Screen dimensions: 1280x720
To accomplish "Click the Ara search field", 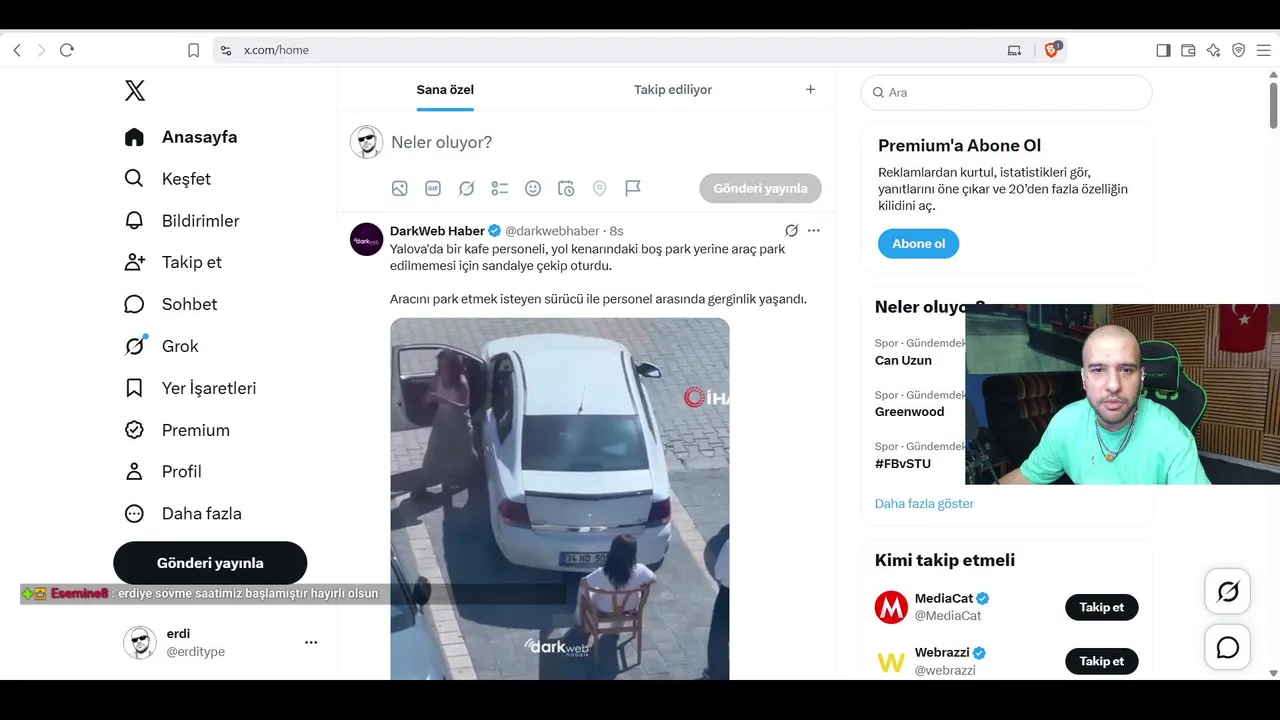I will coord(1006,92).
